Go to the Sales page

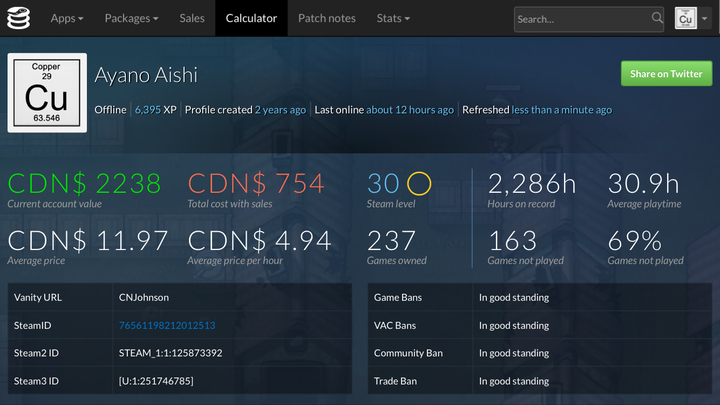coord(192,18)
